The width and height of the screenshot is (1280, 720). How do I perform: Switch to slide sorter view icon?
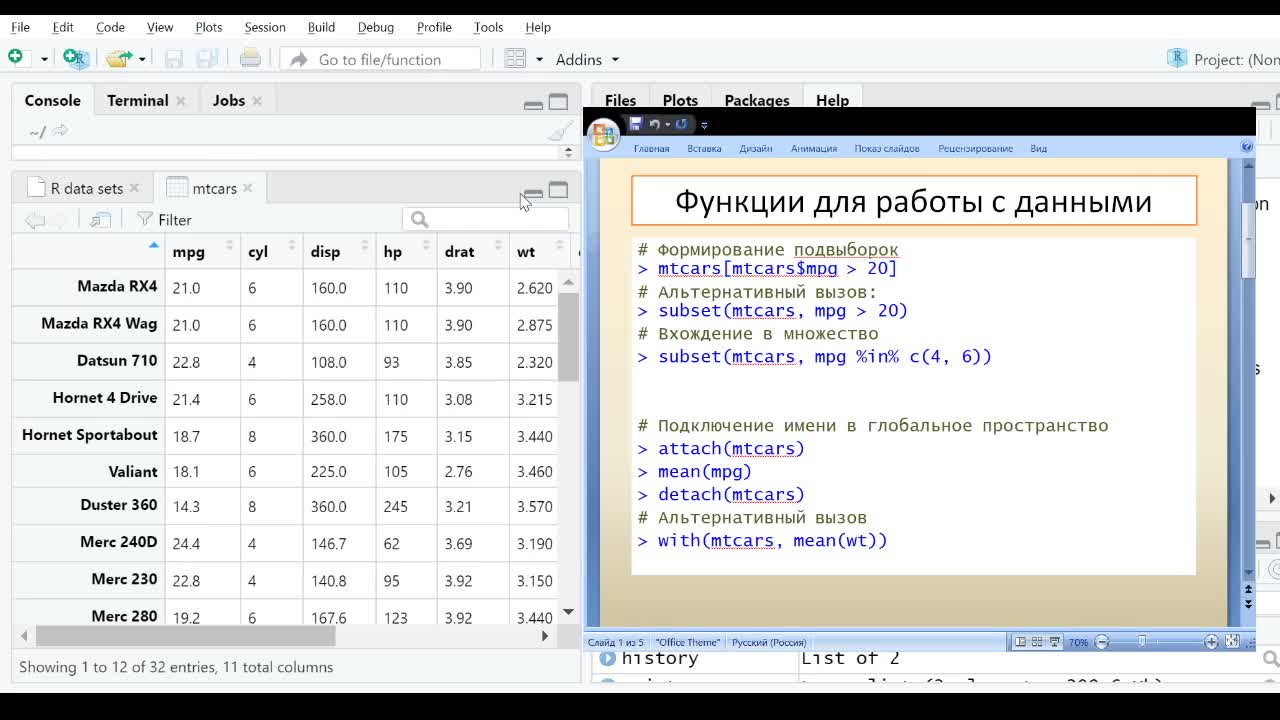pos(1037,642)
